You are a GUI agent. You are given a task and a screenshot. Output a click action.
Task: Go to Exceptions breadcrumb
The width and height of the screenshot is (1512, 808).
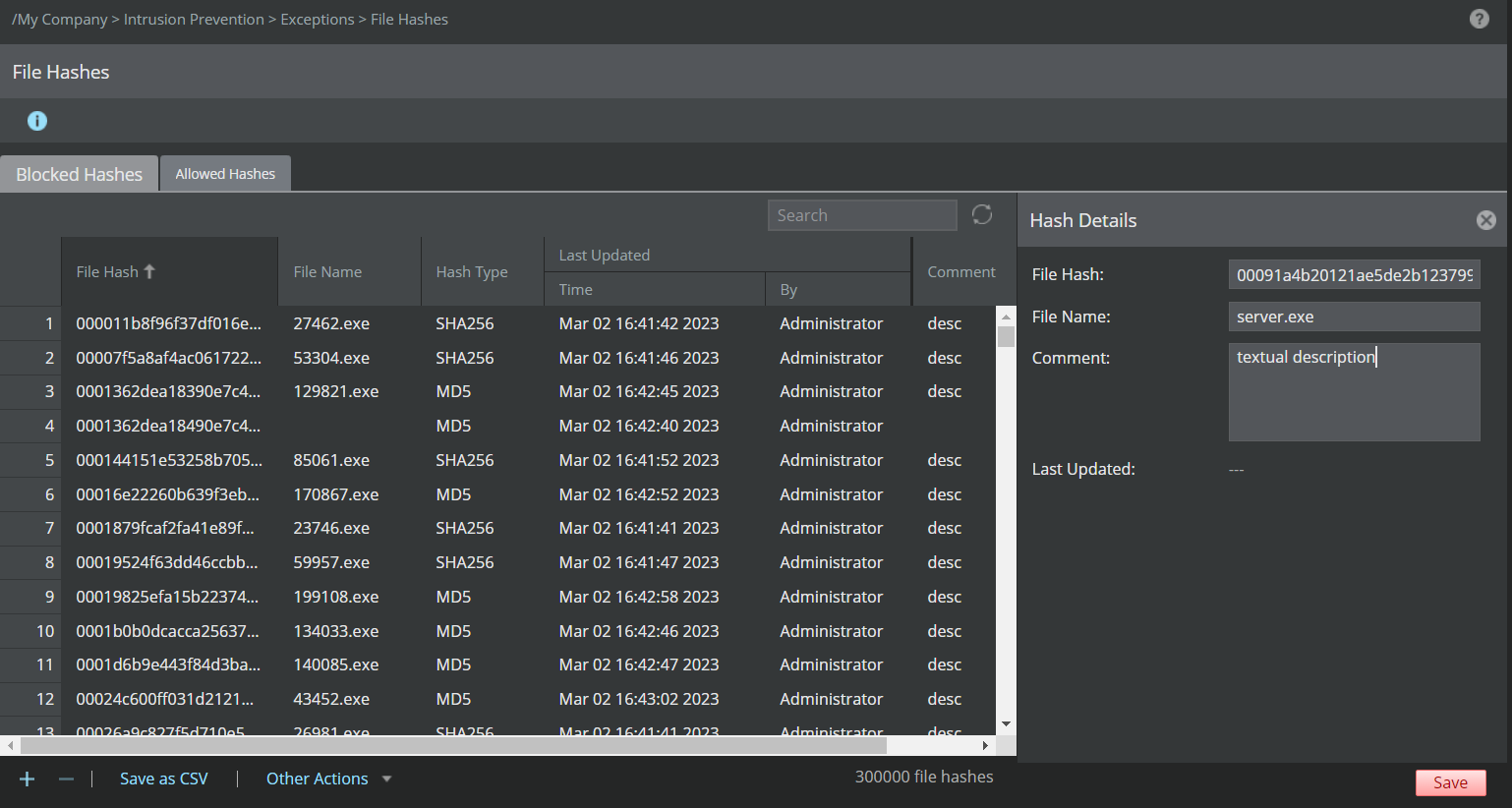[318, 20]
